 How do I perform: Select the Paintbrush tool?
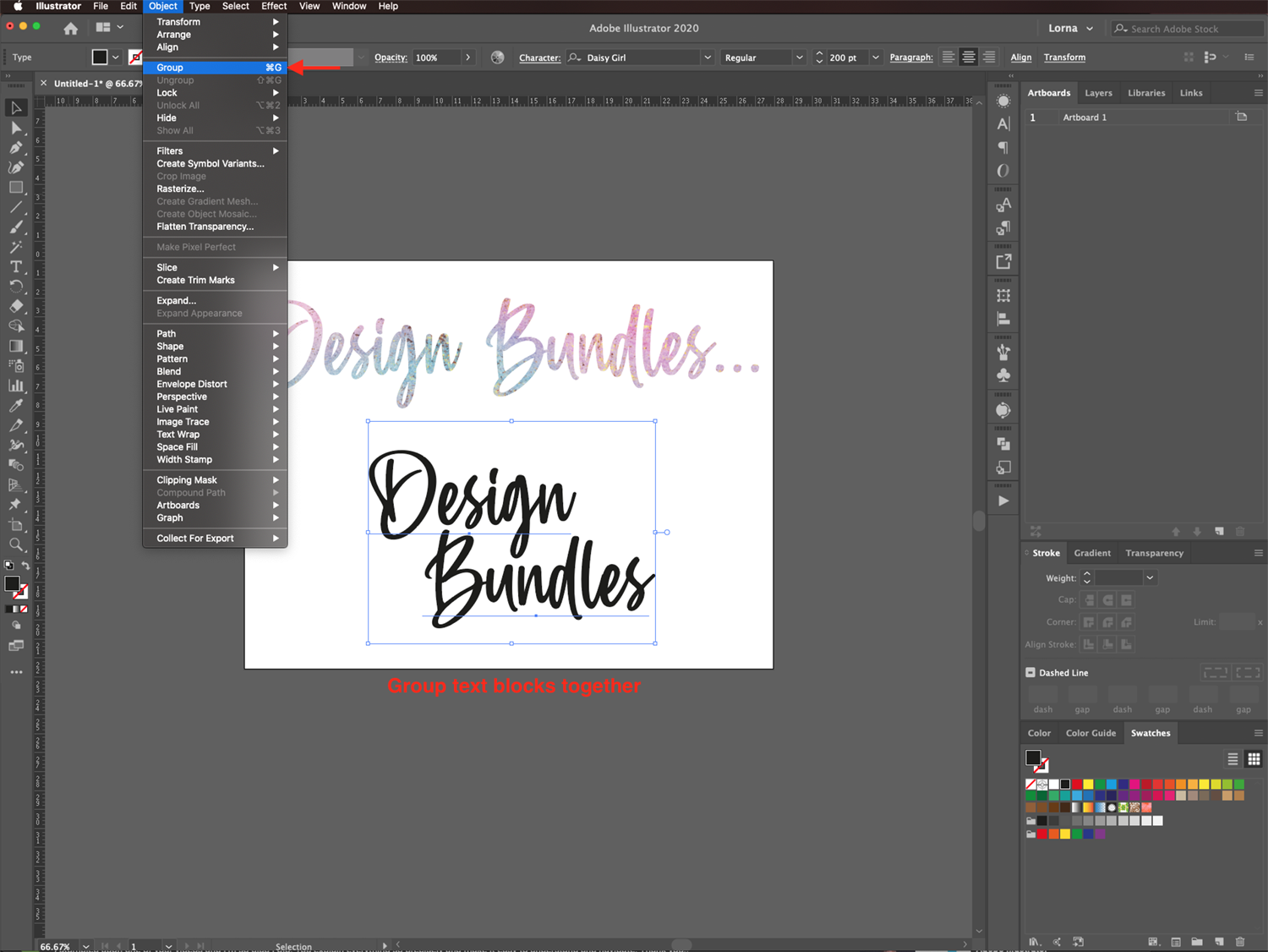16,227
